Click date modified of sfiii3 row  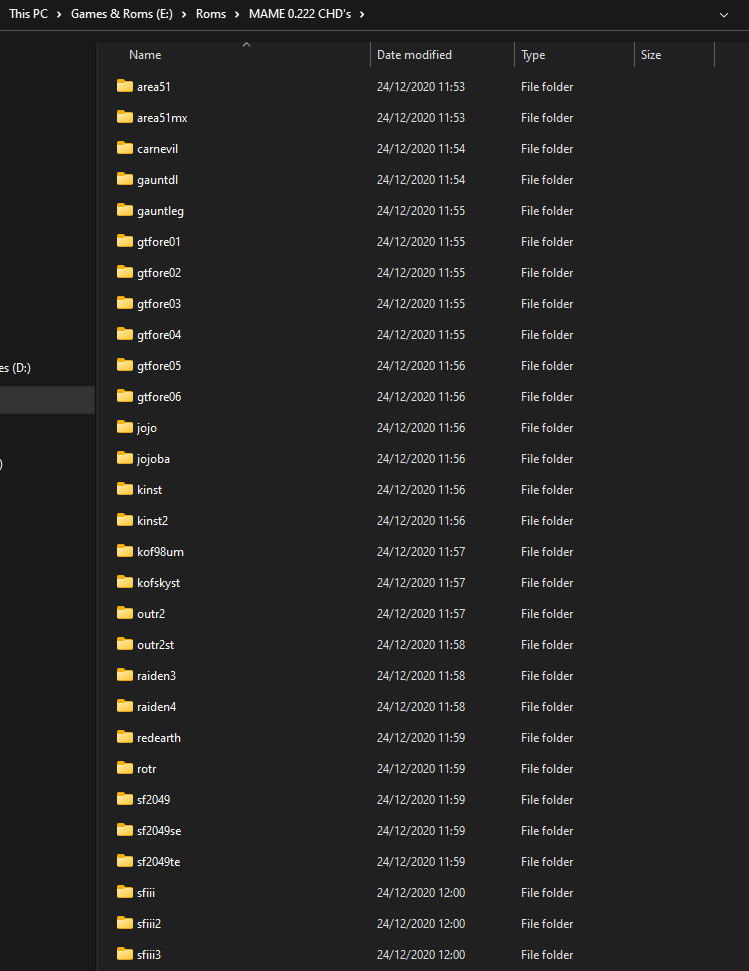421,954
